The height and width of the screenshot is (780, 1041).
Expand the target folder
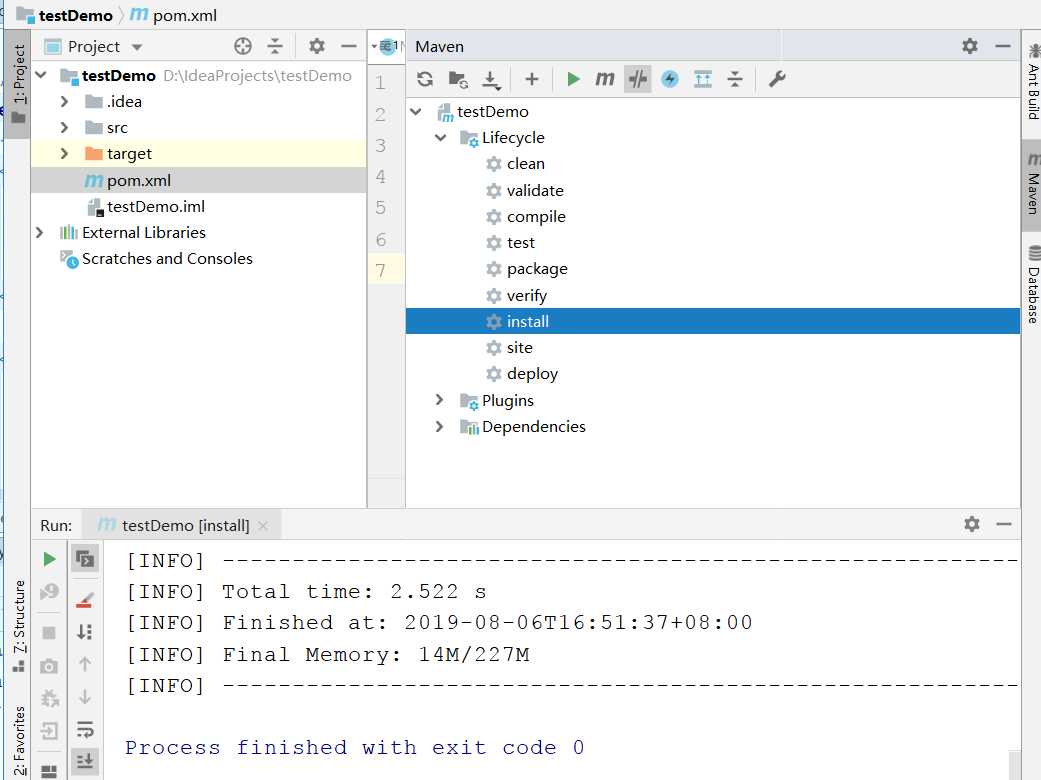coord(64,153)
